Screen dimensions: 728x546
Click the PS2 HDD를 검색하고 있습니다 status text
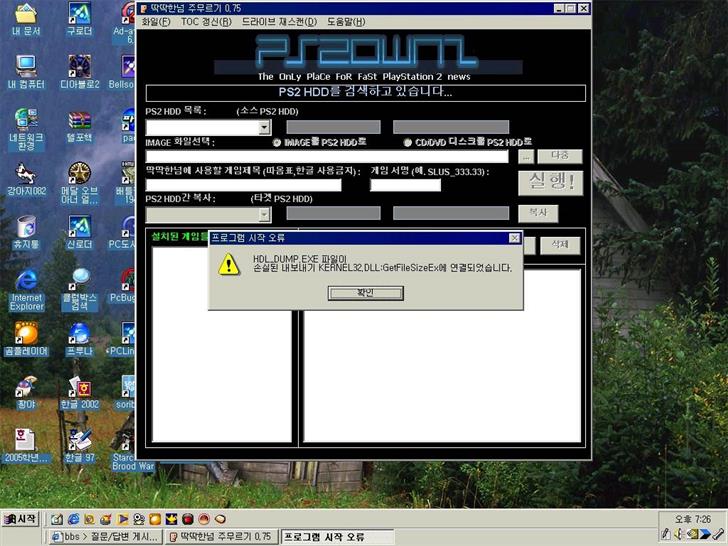tap(365, 92)
